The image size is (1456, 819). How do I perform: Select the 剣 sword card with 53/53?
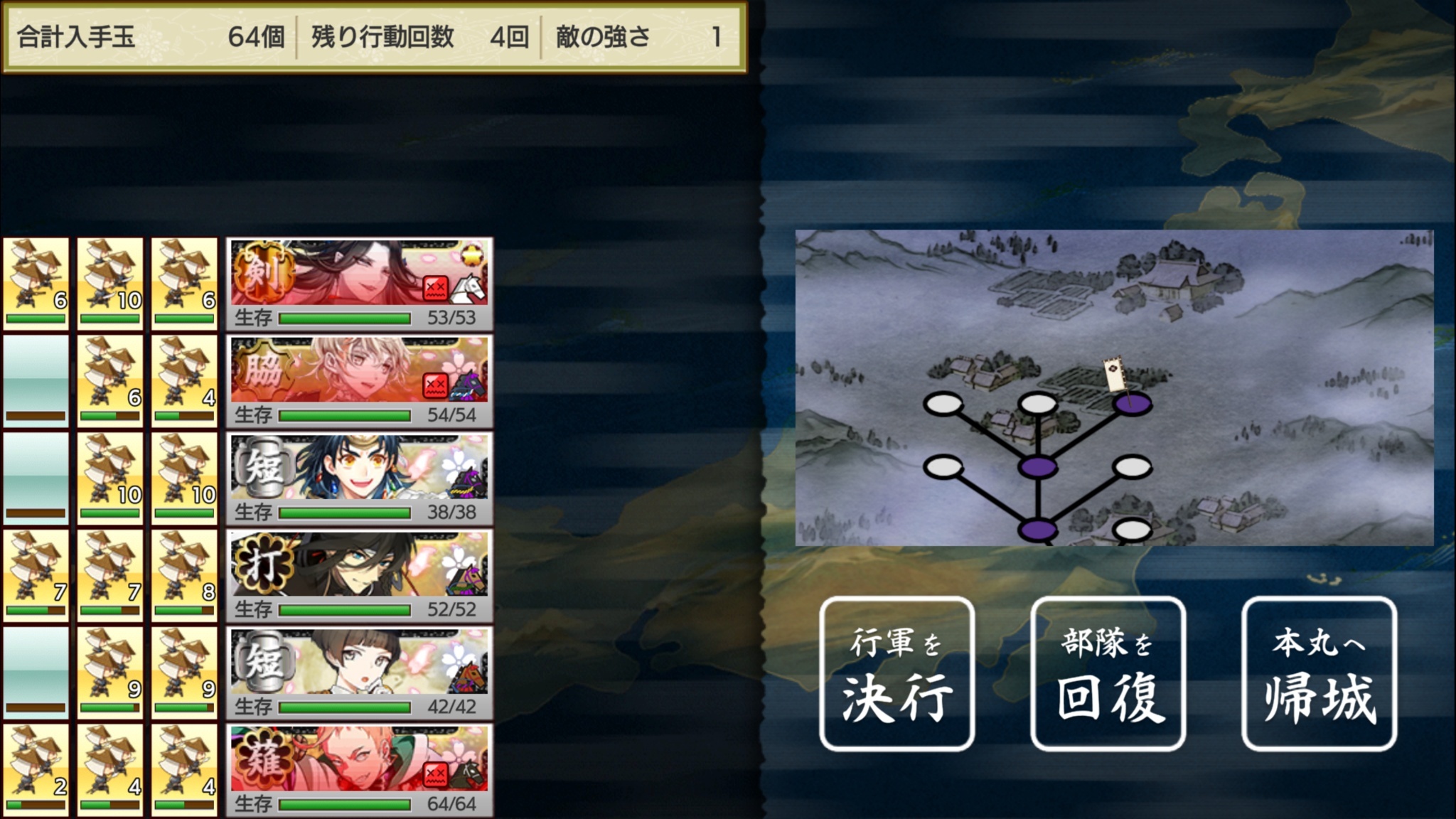(x=359, y=284)
